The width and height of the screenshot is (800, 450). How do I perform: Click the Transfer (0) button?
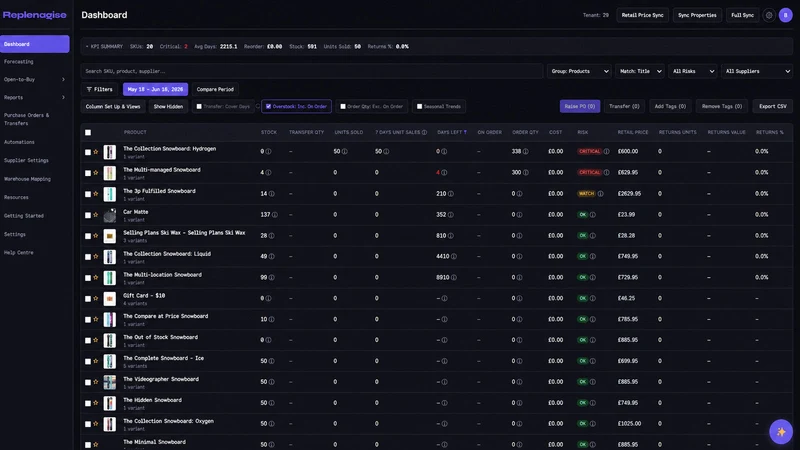click(624, 107)
